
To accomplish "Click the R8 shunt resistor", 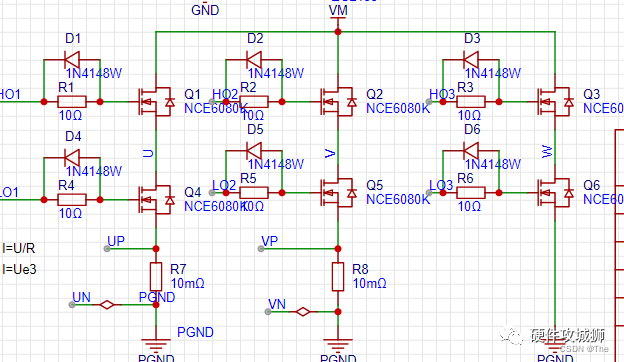I will pos(338,276).
